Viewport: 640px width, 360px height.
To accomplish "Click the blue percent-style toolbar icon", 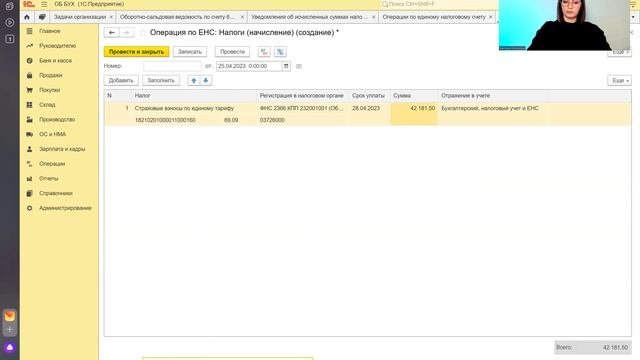I will [x=280, y=52].
